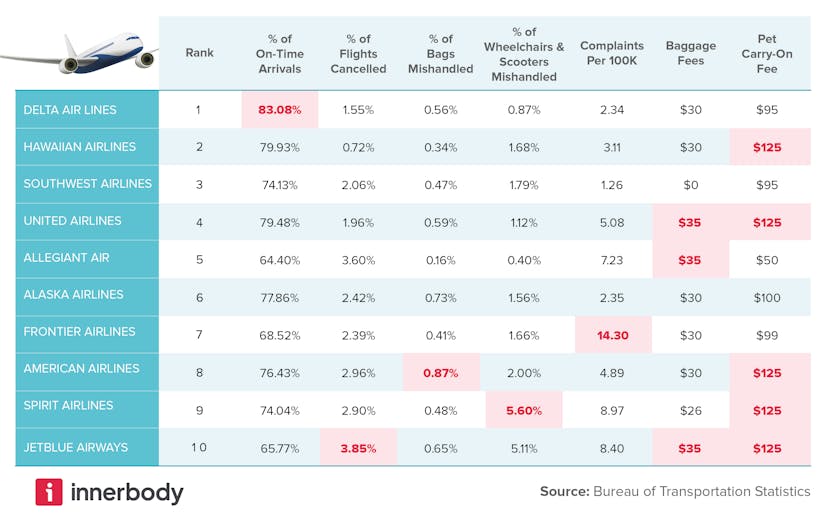
Task: Click the highlighted 14.30 complaints cell
Action: (612, 335)
